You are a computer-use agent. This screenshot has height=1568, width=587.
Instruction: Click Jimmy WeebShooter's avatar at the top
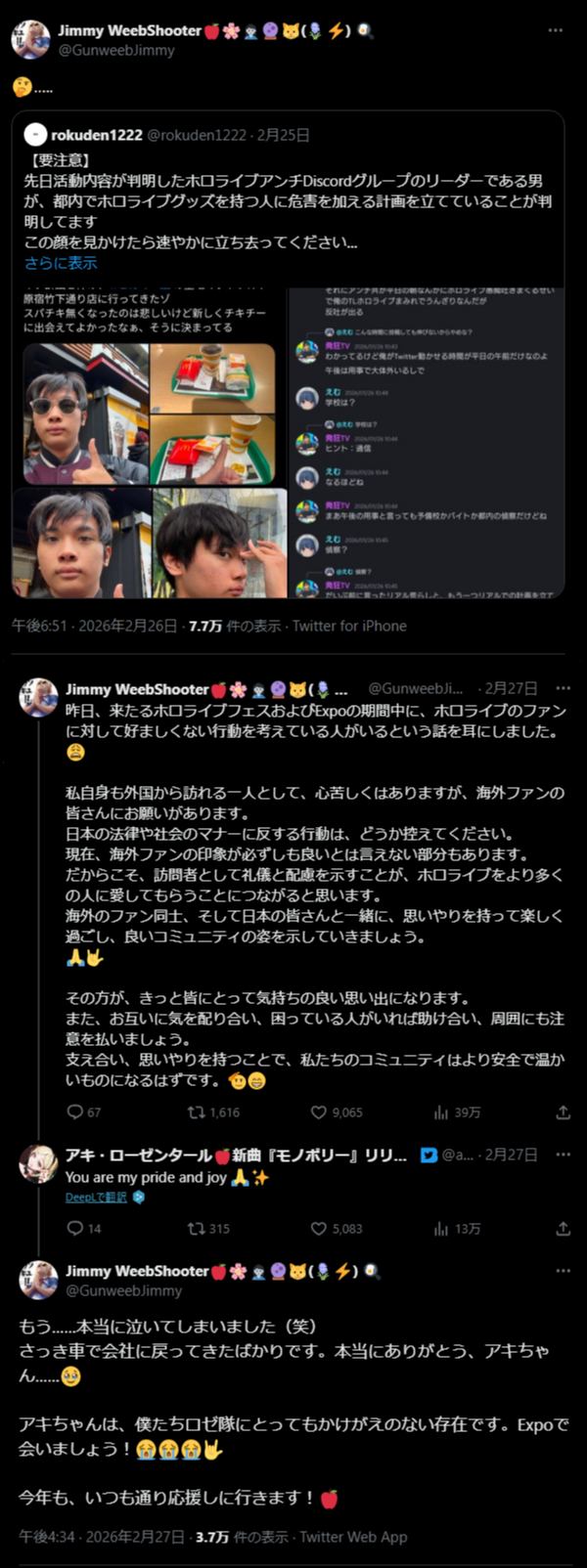[31, 39]
